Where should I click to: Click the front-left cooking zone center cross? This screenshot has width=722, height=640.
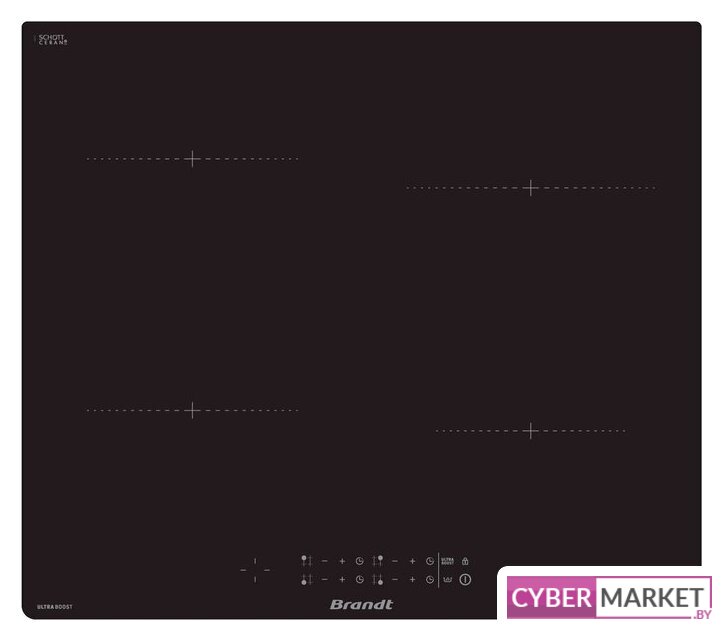pyautogui.click(x=192, y=410)
